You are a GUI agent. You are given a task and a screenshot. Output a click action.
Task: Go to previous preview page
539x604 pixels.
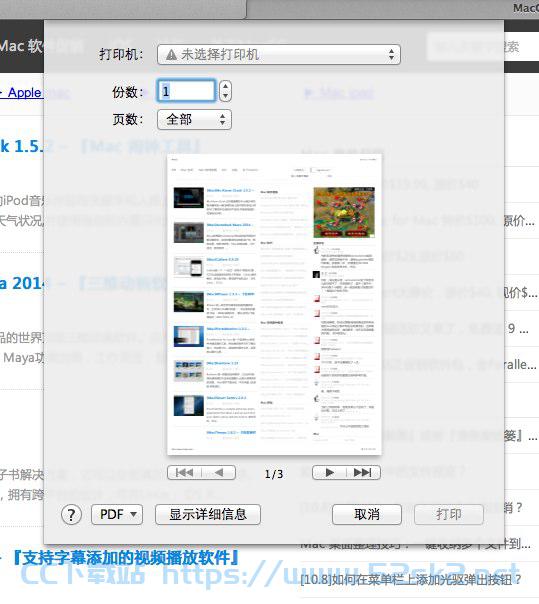click(219, 472)
